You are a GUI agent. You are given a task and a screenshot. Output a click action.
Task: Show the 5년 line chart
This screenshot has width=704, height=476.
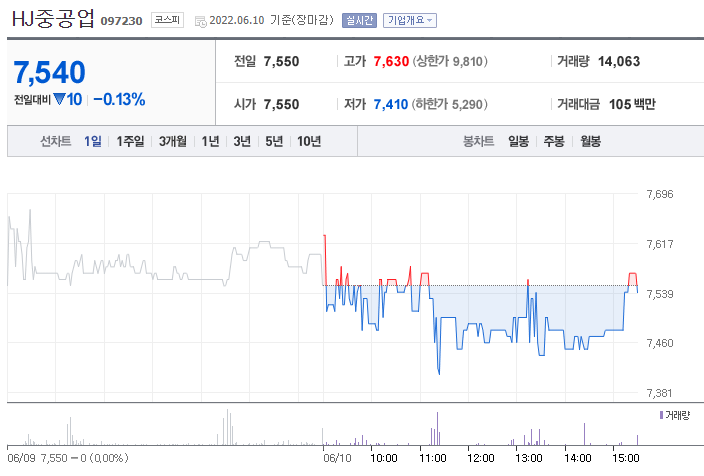(274, 141)
